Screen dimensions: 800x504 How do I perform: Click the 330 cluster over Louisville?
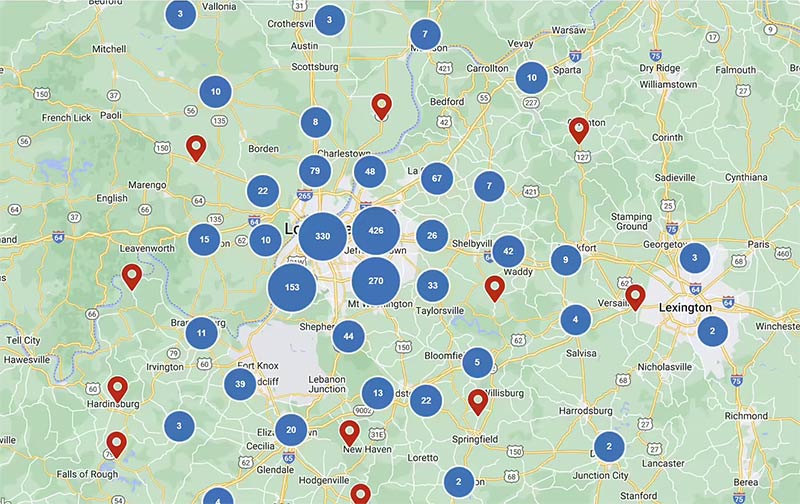pos(322,236)
